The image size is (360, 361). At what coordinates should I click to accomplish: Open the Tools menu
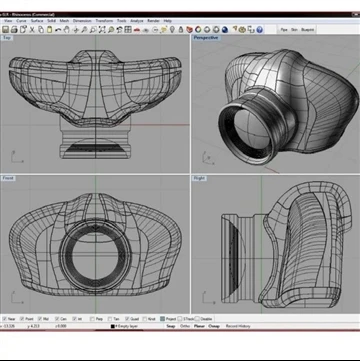point(121,21)
